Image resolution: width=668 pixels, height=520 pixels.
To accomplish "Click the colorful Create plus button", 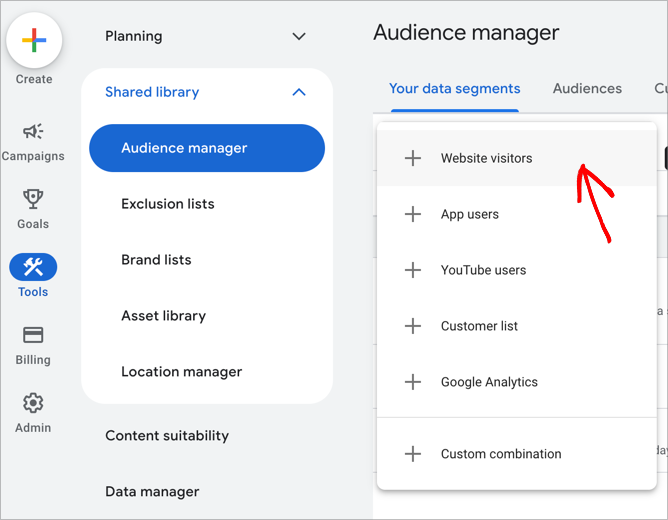I will pos(34,40).
